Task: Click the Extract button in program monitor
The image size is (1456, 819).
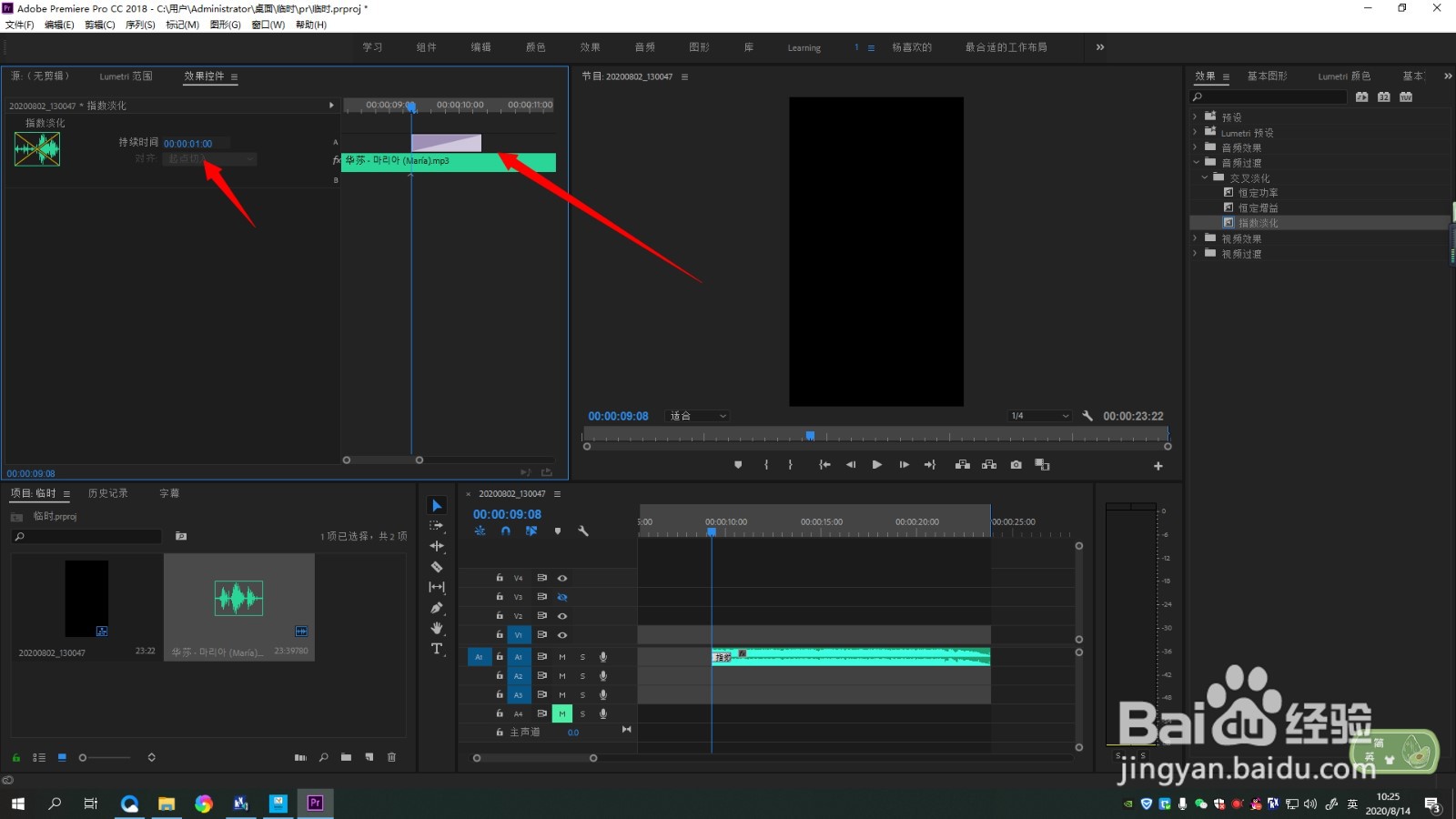Action: point(989,465)
